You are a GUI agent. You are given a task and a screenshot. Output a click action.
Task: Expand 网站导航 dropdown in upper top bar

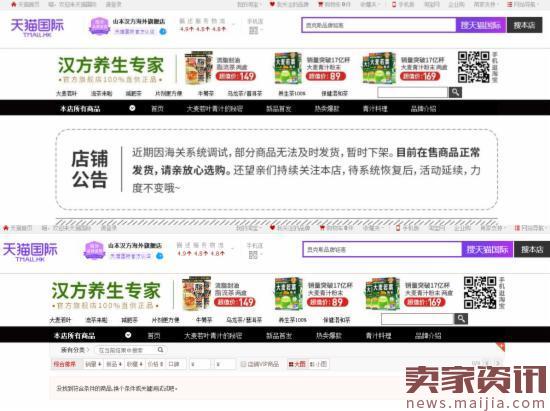pos(523,4)
